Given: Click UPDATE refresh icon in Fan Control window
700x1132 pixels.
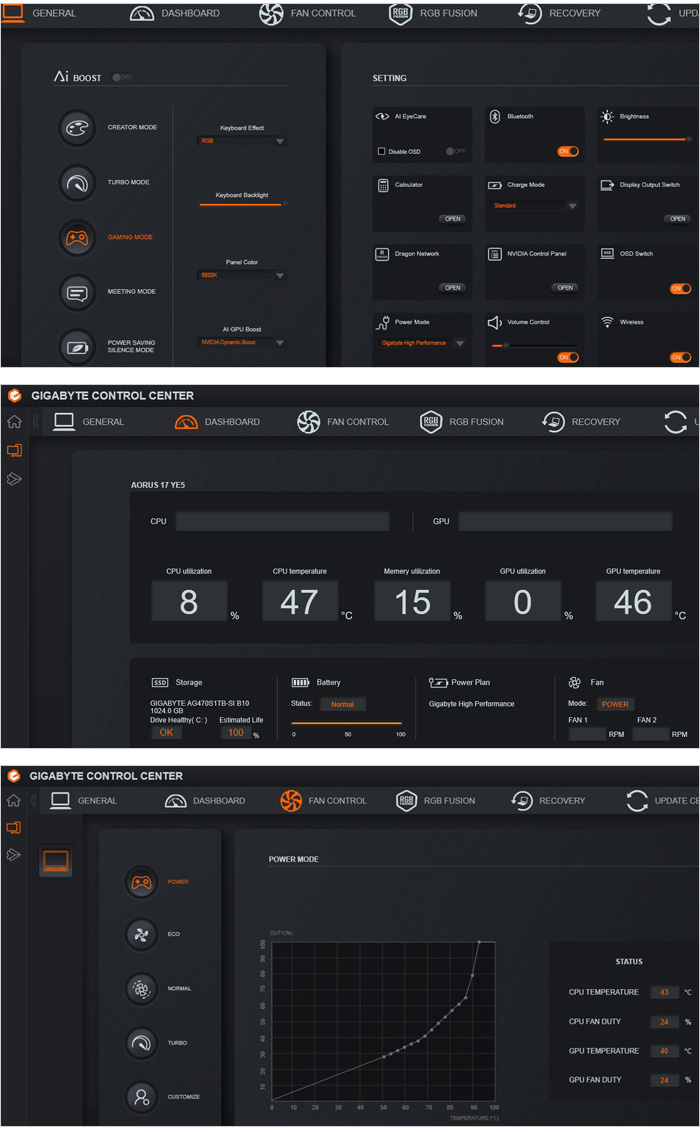Looking at the screenshot, I should 637,801.
